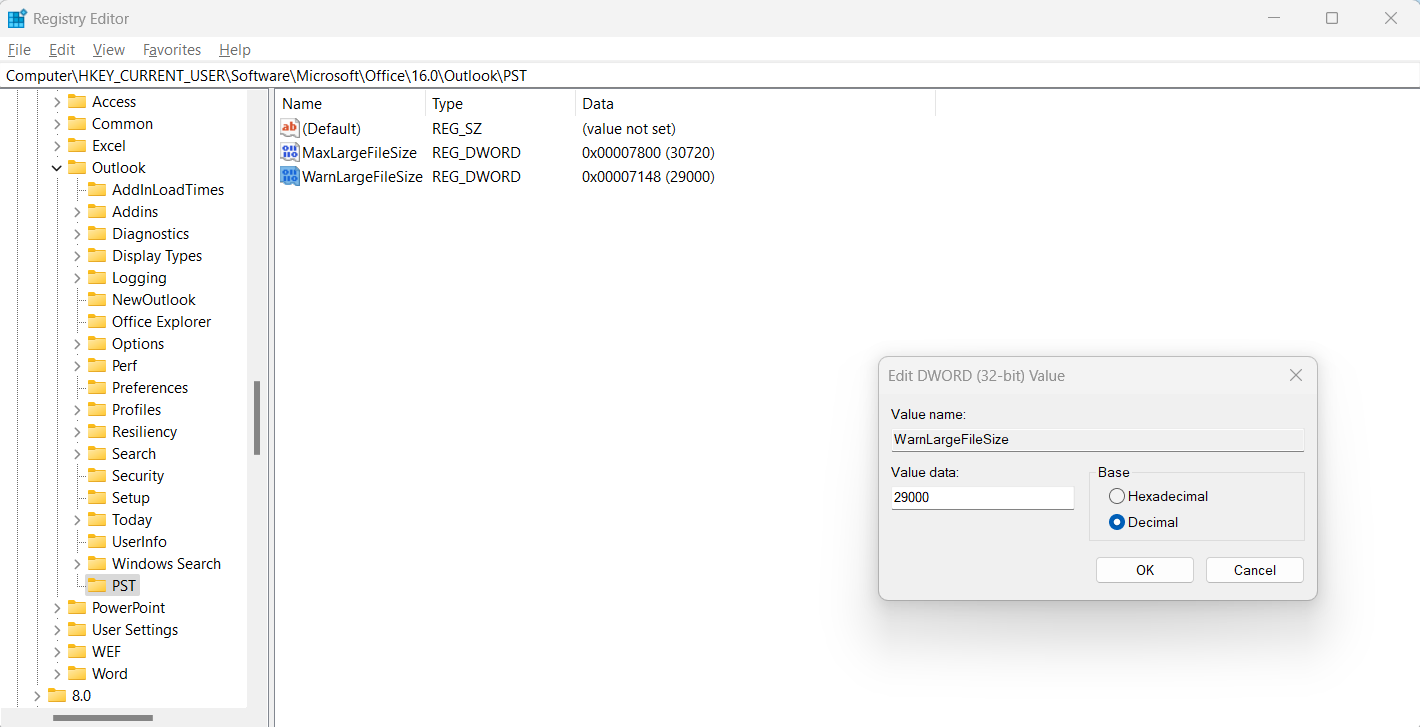Expand the Windows Search subkey
1420x727 pixels.
coord(77,564)
